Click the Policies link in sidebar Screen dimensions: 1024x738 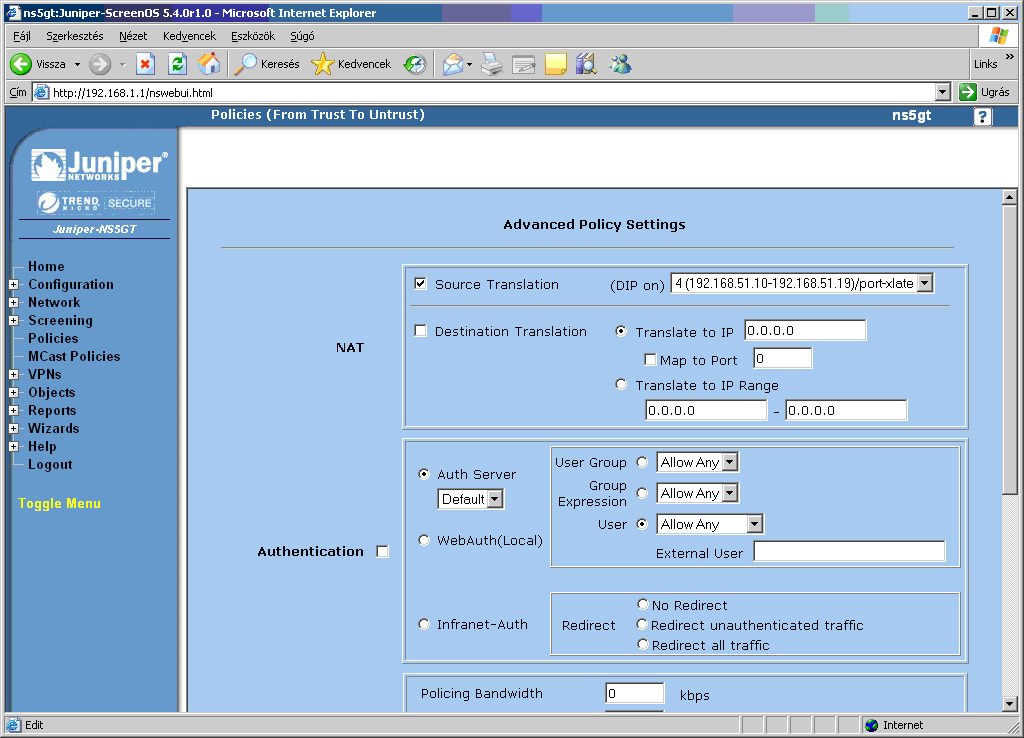click(53, 339)
